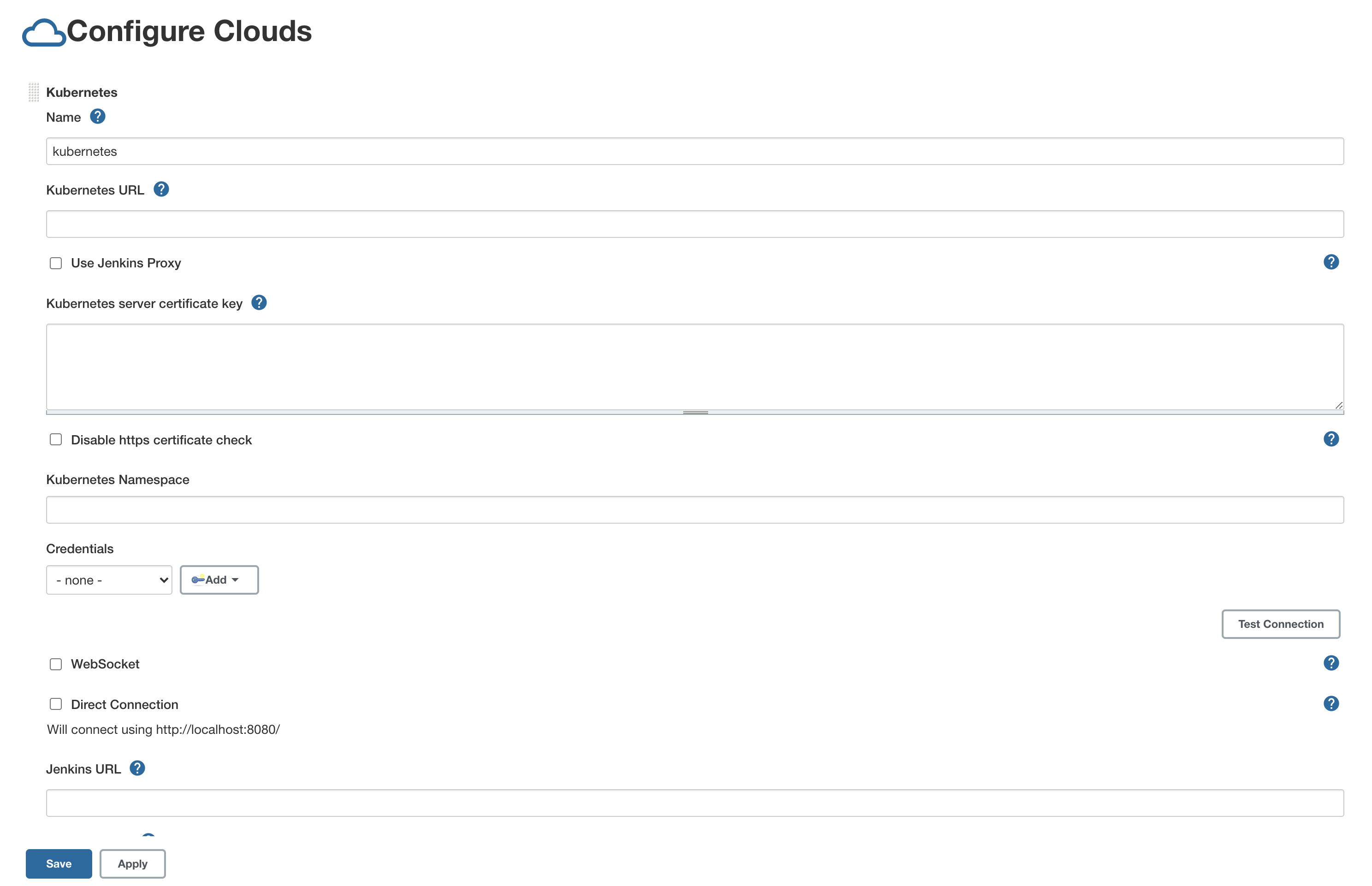Enable the WebSocket option
Screen dimensions: 1372x886
(x=55, y=664)
